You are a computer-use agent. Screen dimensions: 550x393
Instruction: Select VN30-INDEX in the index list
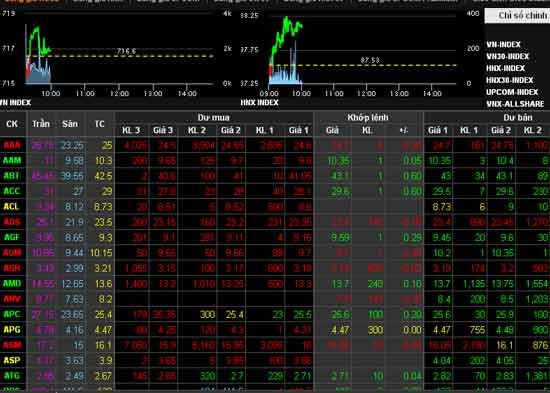(507, 56)
